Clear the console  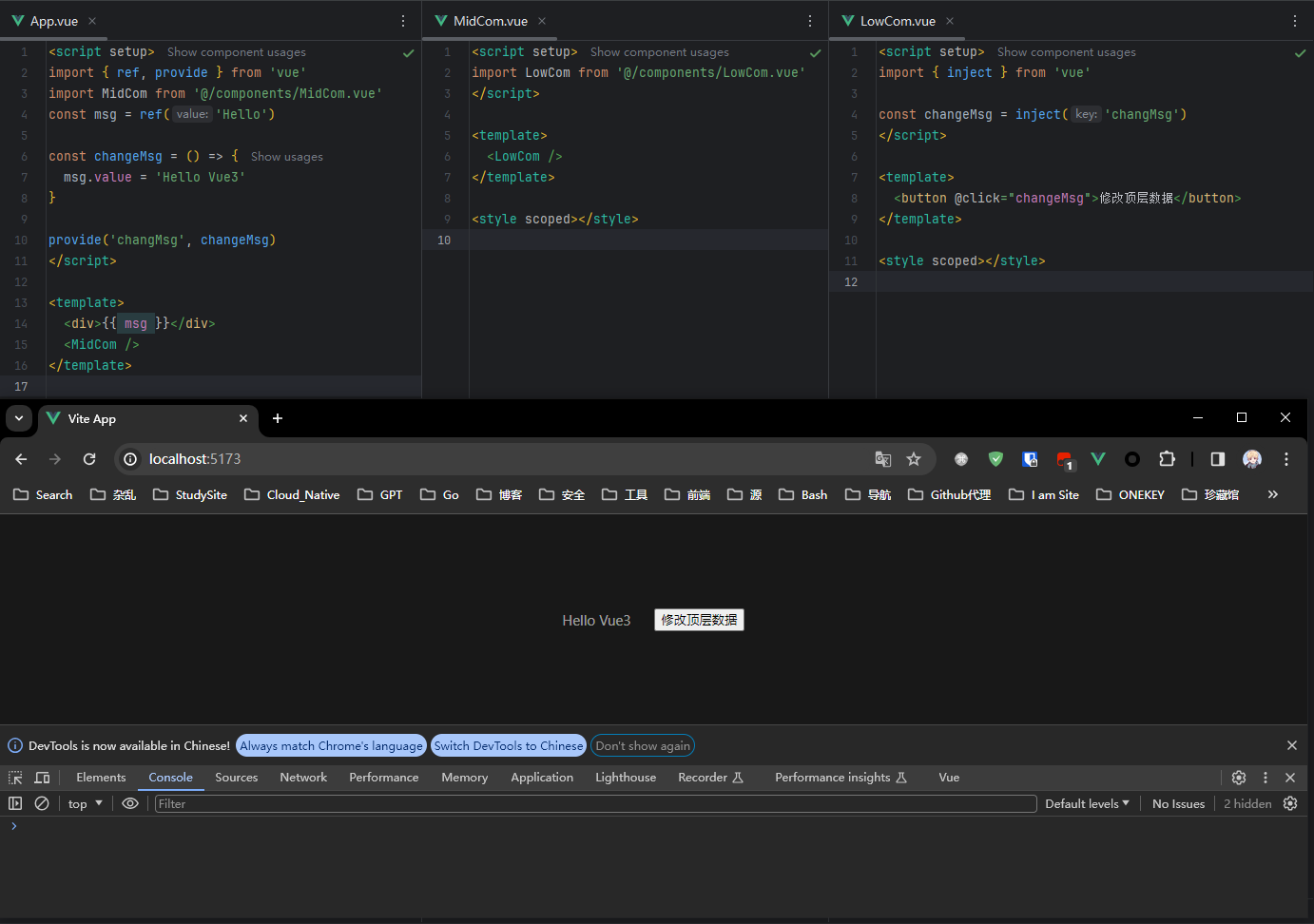pos(42,803)
